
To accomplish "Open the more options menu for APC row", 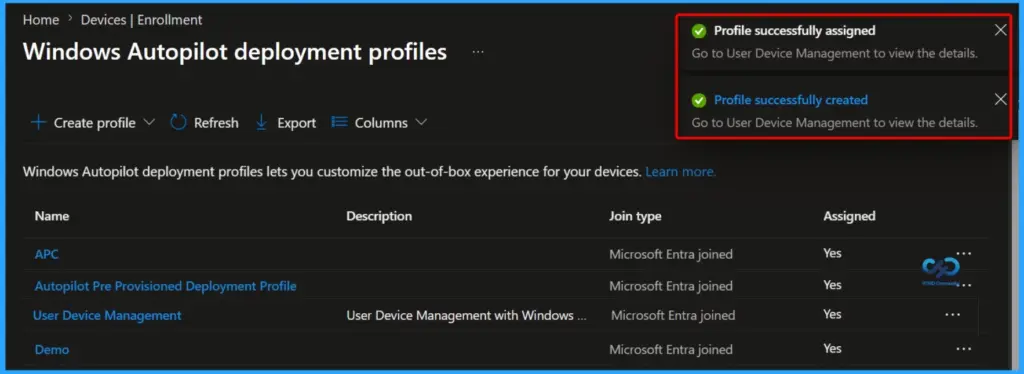I will [x=963, y=253].
